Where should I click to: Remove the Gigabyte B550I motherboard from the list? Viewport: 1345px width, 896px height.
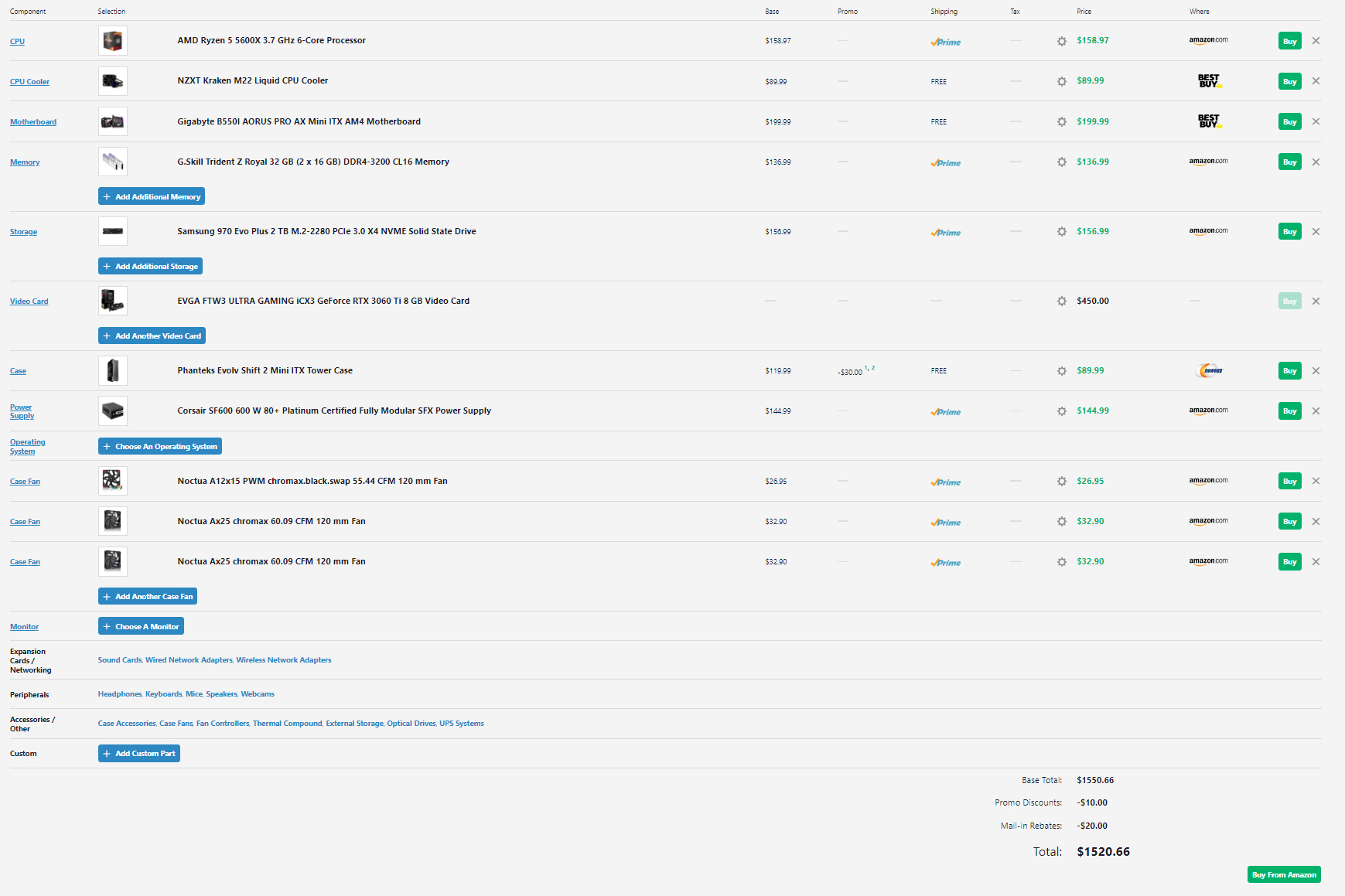point(1316,121)
